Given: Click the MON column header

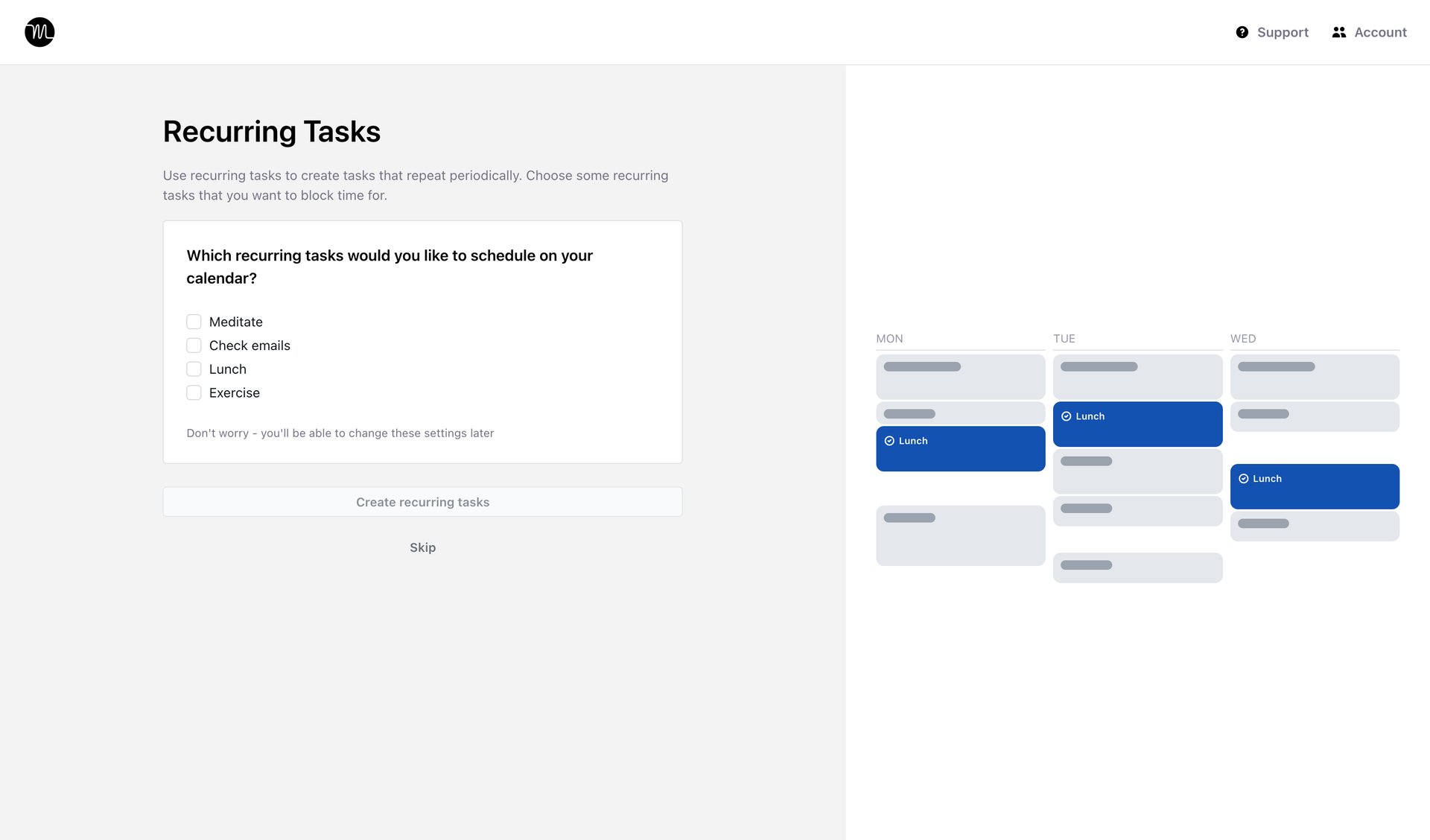Looking at the screenshot, I should click(x=889, y=338).
